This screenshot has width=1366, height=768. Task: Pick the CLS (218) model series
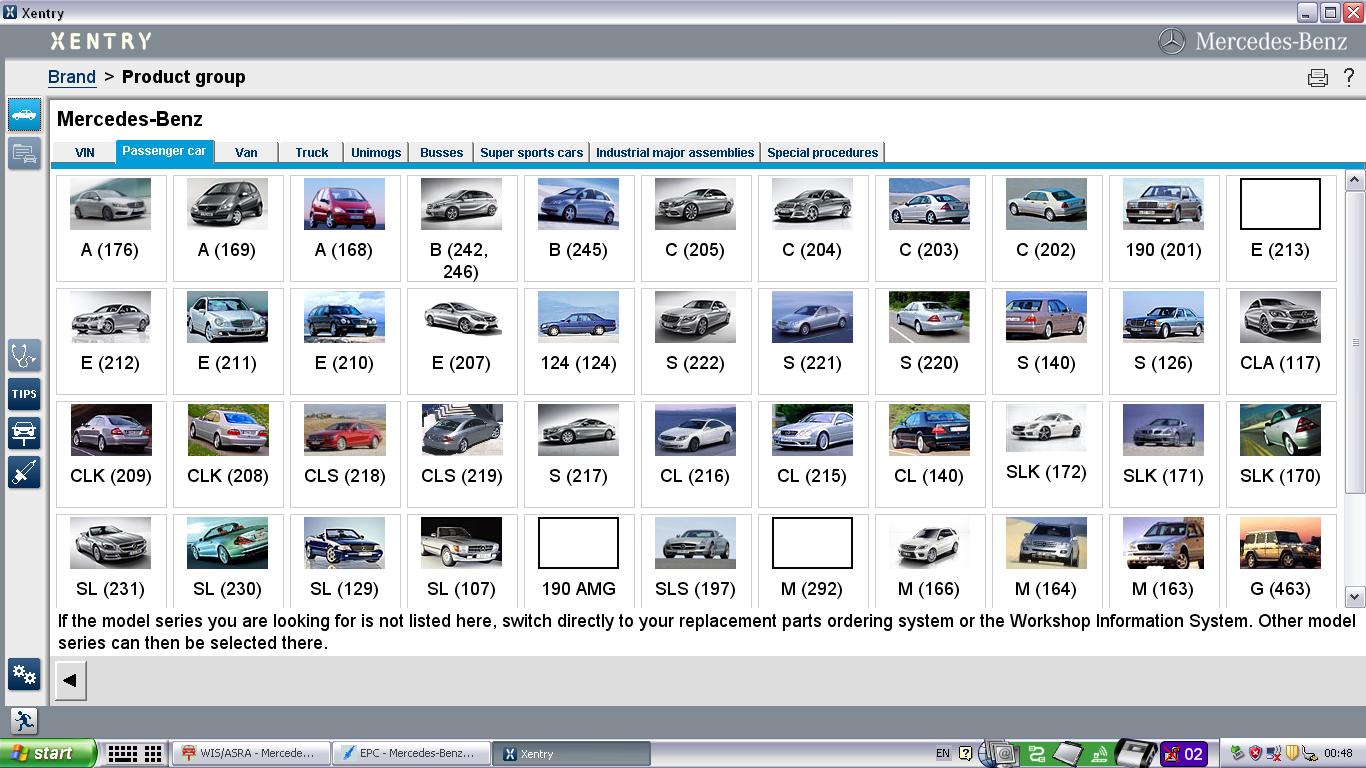(344, 454)
